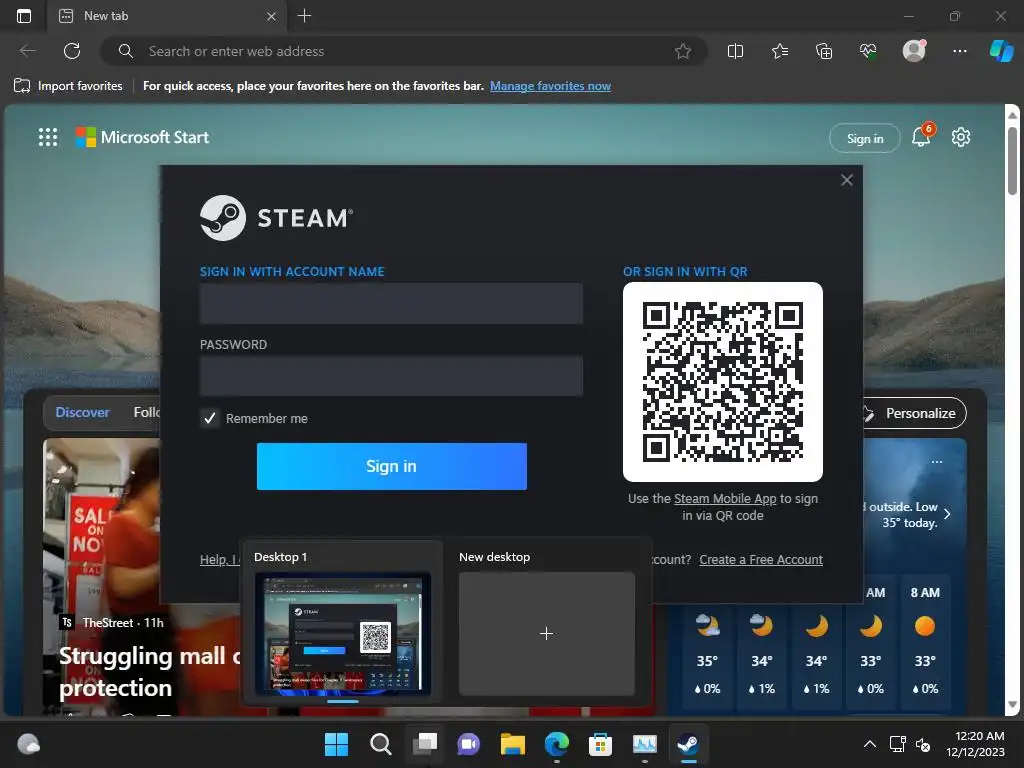Open Browser essentials heart icon

tap(868, 51)
